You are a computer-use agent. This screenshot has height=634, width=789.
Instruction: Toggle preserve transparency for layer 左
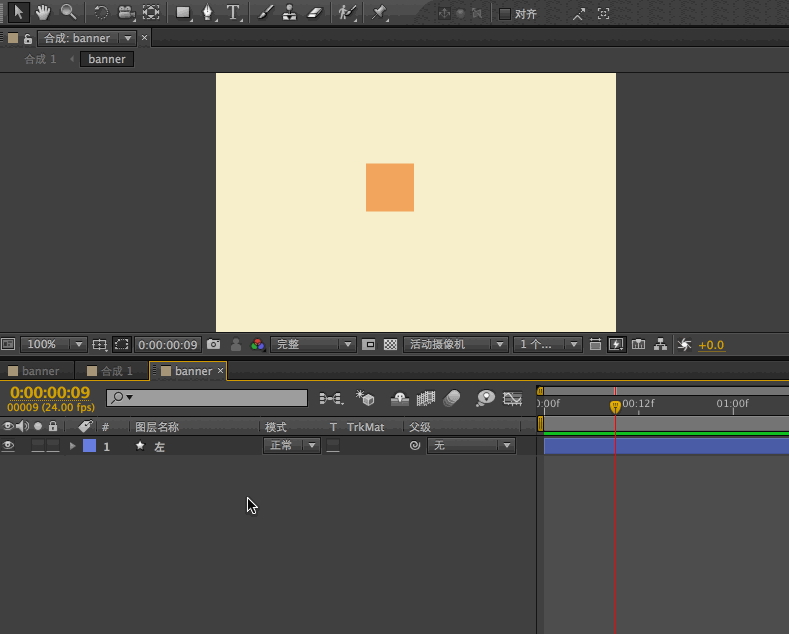click(x=333, y=446)
